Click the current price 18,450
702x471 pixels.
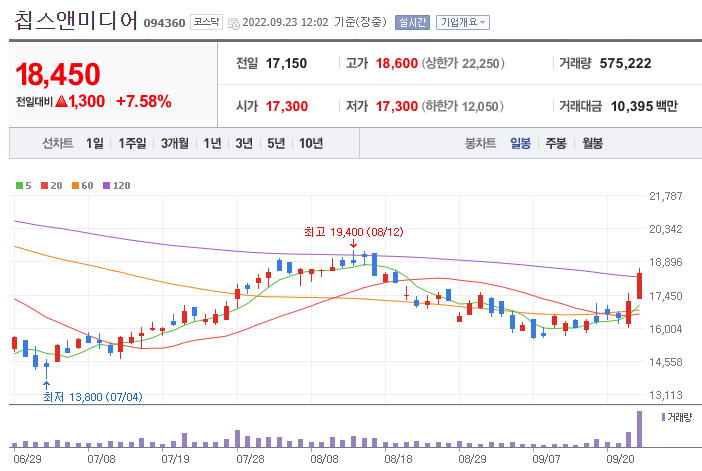(x=58, y=74)
